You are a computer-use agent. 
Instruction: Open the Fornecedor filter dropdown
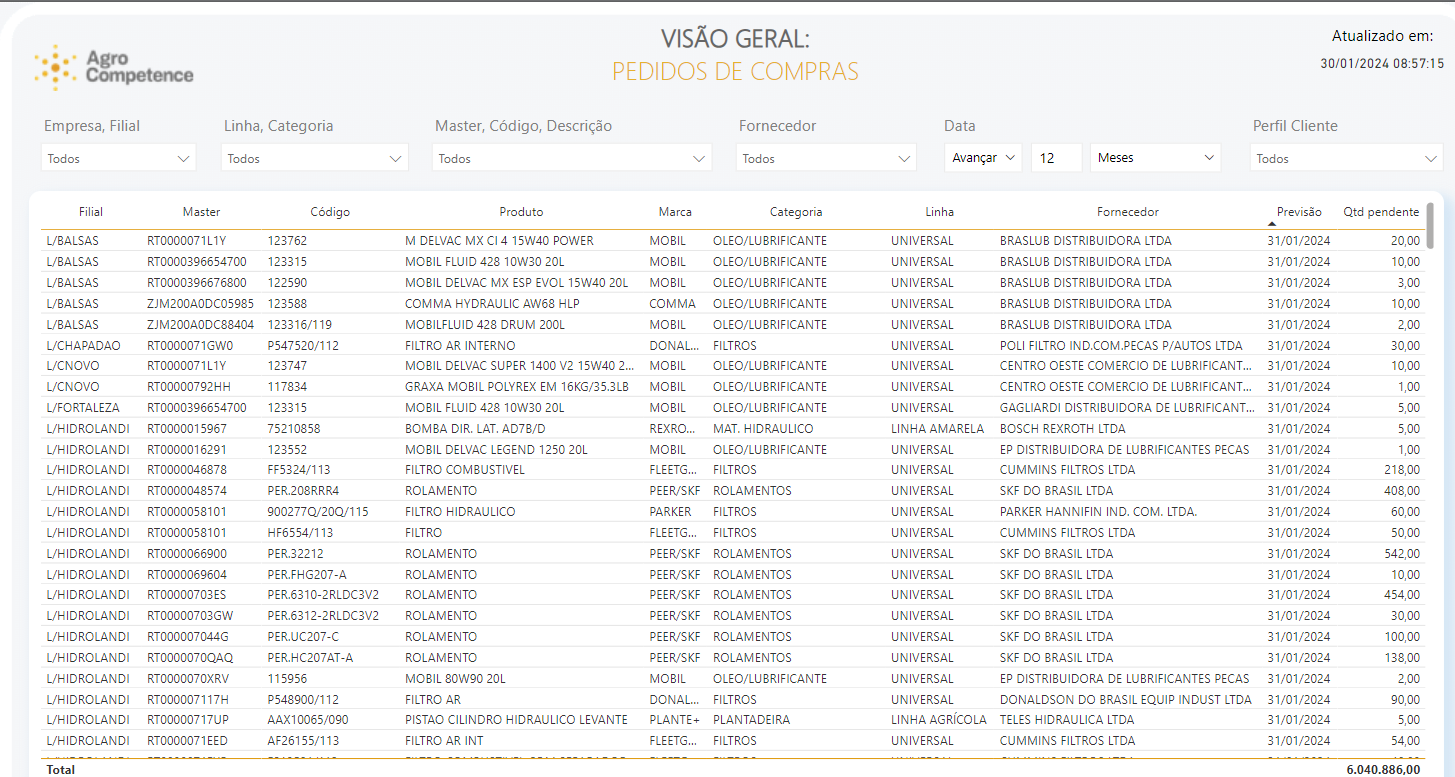[x=826, y=158]
